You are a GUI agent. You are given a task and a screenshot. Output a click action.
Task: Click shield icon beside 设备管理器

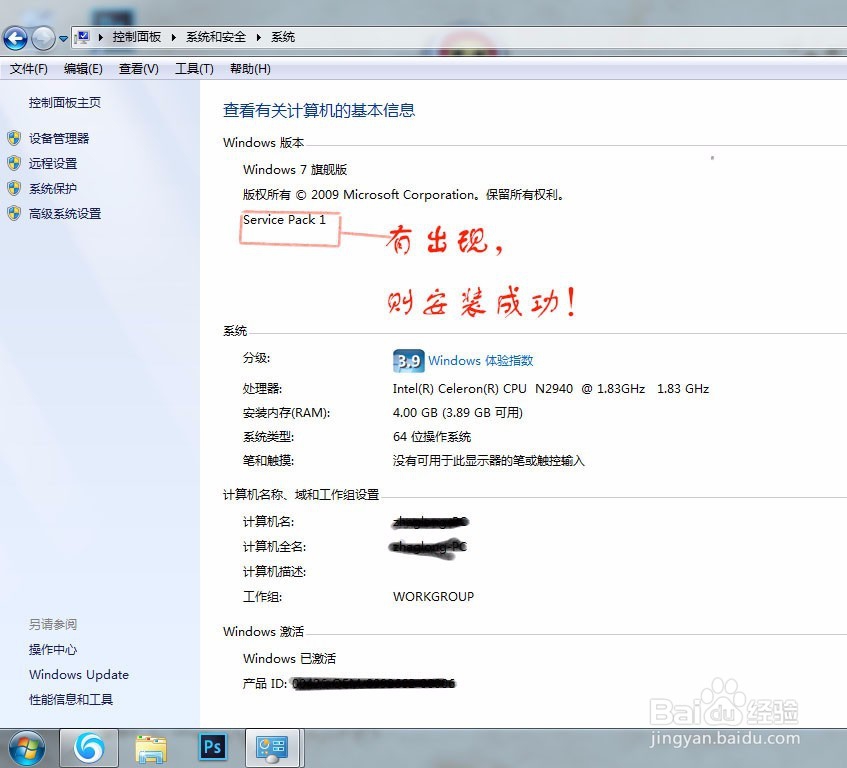coord(14,138)
